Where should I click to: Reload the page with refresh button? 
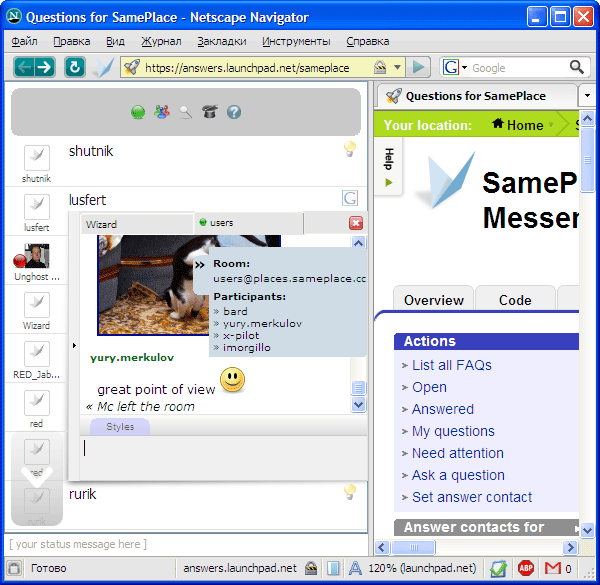point(75,67)
